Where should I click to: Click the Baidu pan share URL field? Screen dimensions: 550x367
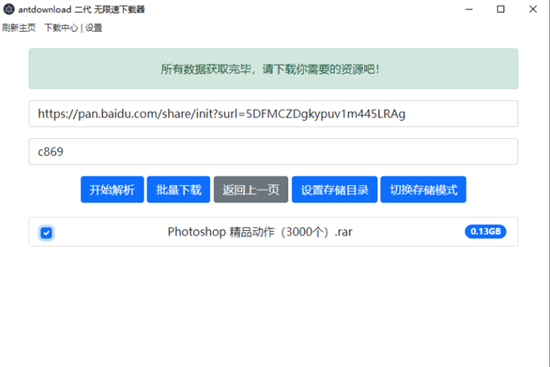pos(273,114)
